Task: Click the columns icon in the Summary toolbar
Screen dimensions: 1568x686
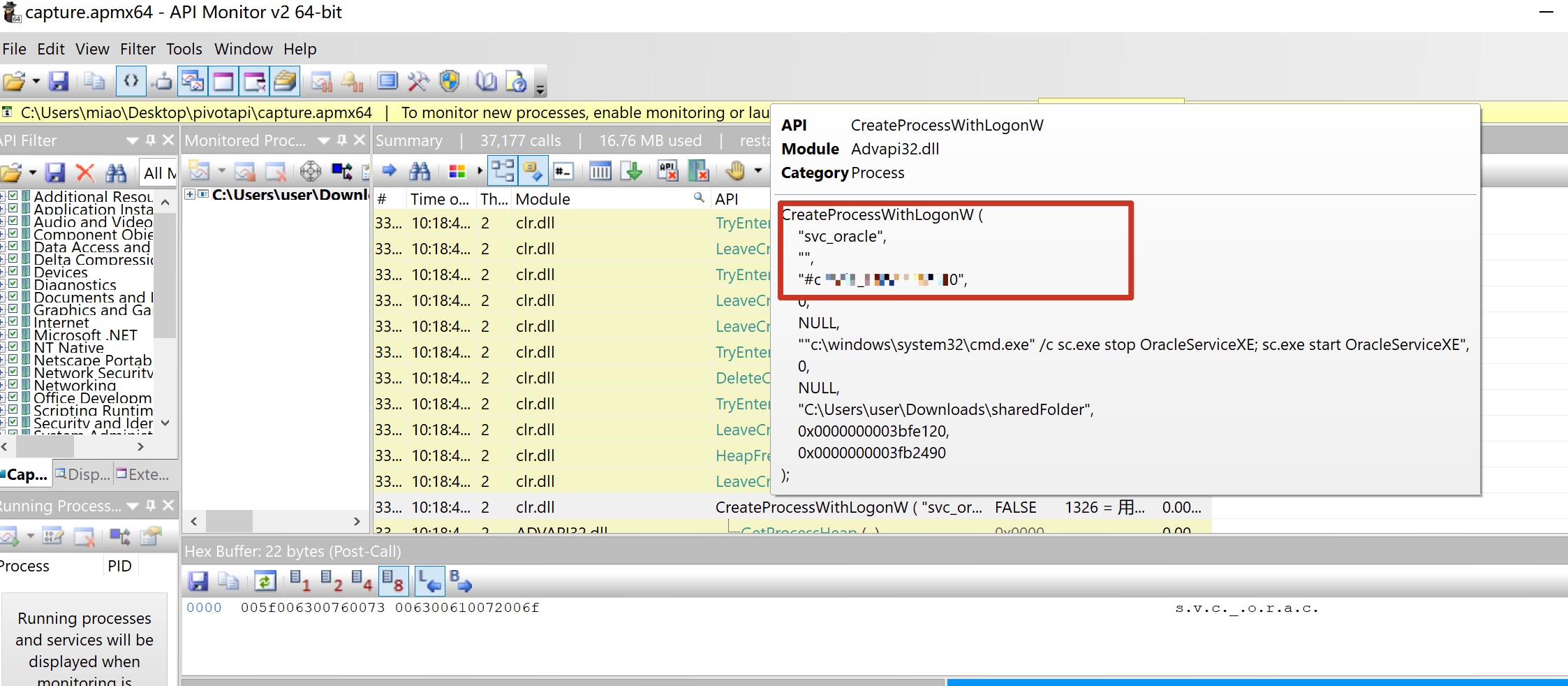Action: tap(600, 170)
